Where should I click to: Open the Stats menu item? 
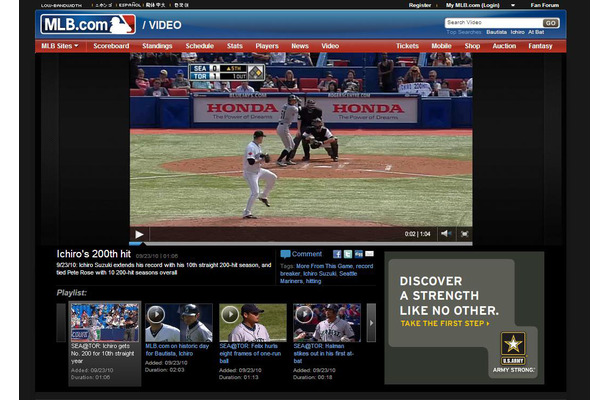235,46
